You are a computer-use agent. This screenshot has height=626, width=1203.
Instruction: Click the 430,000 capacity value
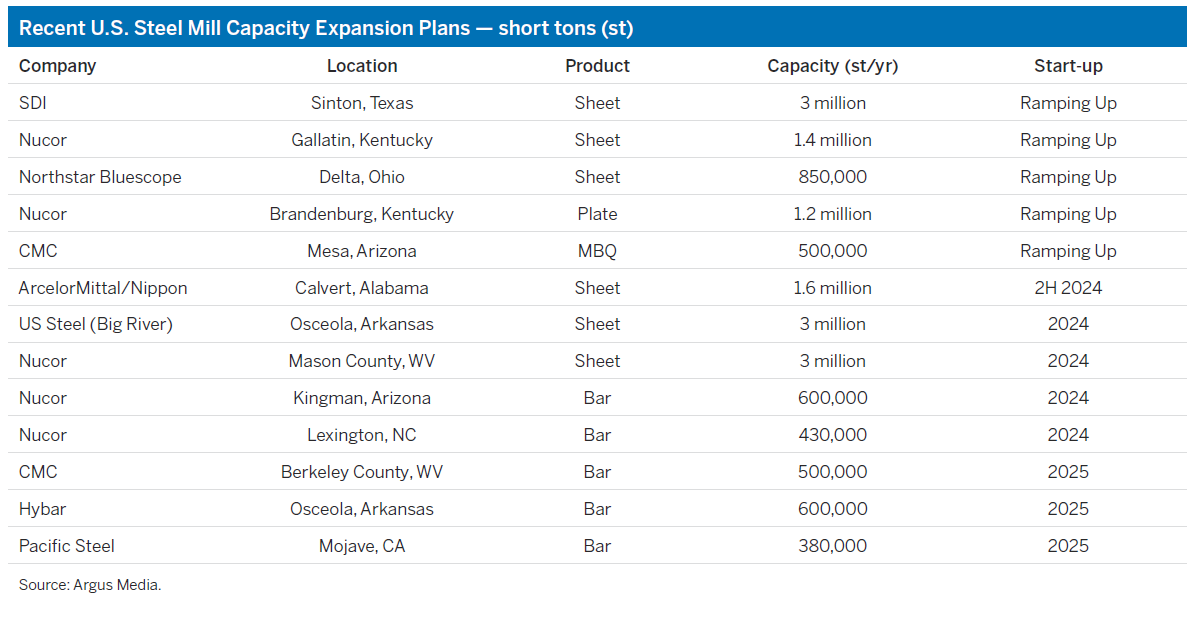pos(832,435)
